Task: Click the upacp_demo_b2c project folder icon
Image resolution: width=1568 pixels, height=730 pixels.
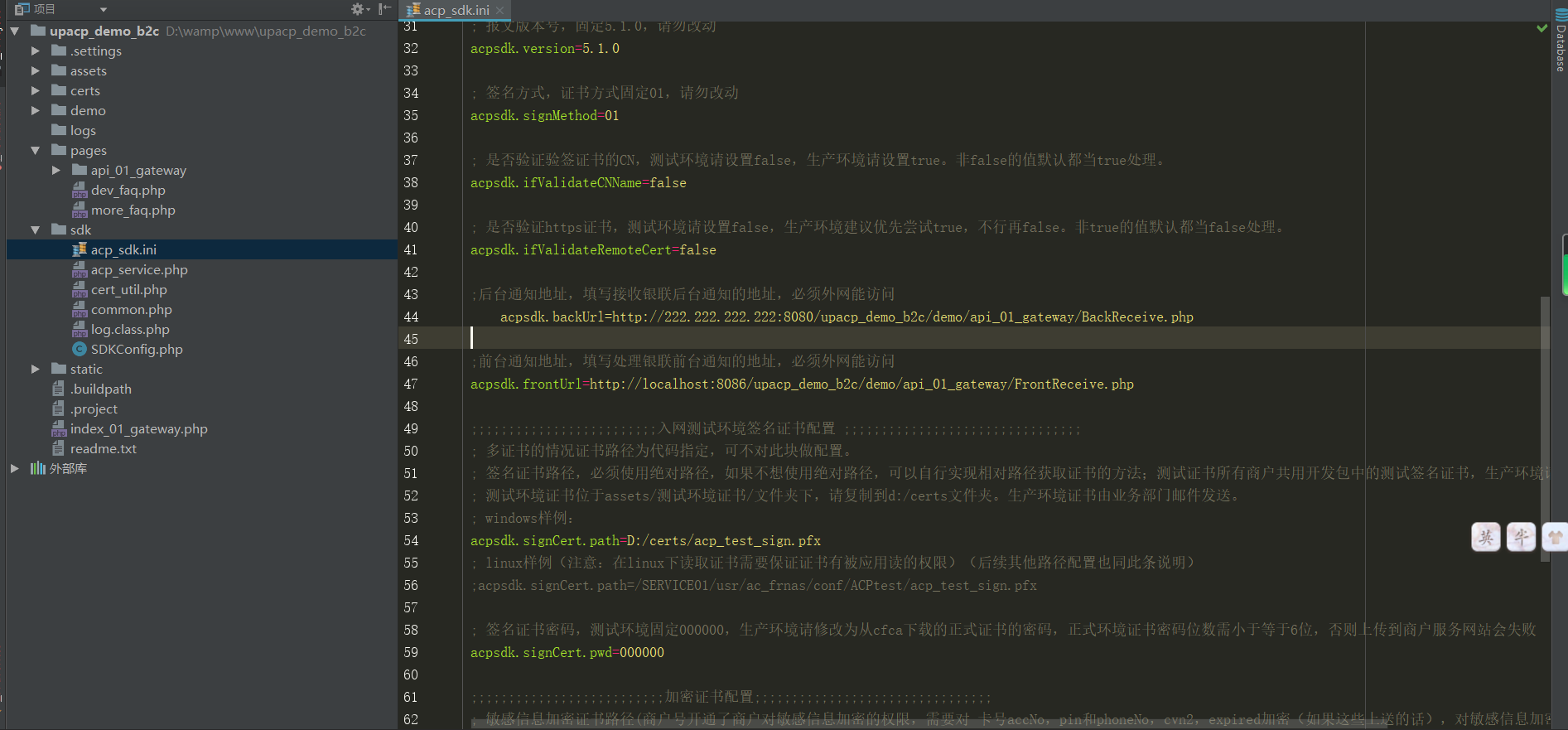Action: tap(38, 31)
